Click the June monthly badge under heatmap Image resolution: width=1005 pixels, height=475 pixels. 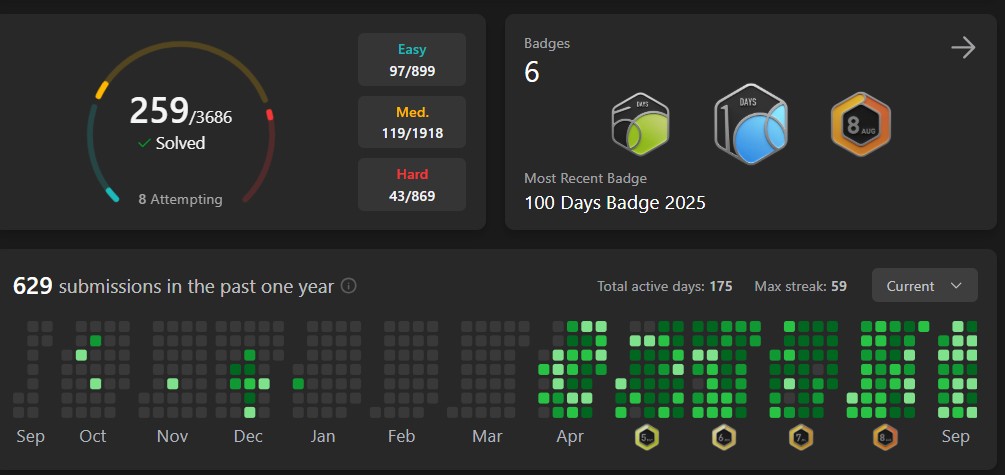724,437
